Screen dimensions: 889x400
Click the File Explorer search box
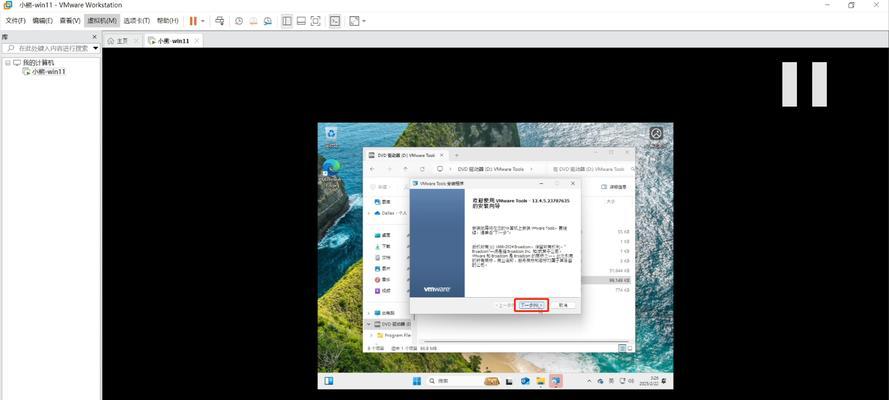(591, 169)
